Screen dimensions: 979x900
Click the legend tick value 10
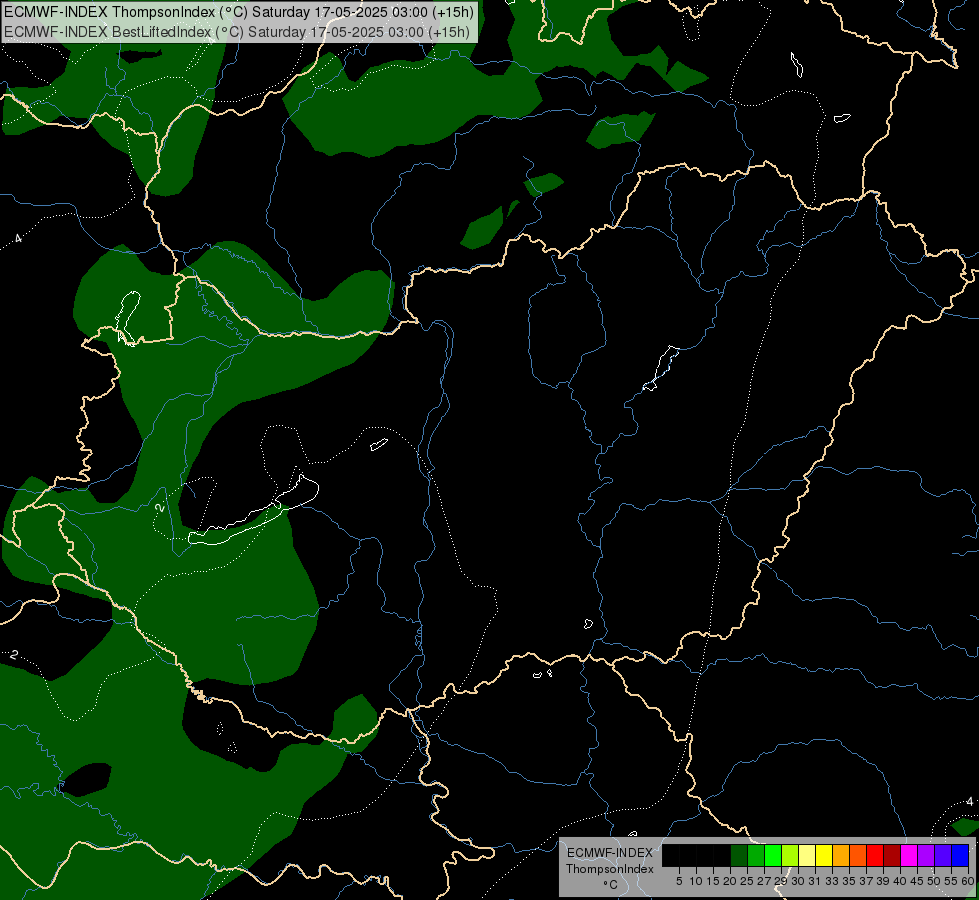696,881
